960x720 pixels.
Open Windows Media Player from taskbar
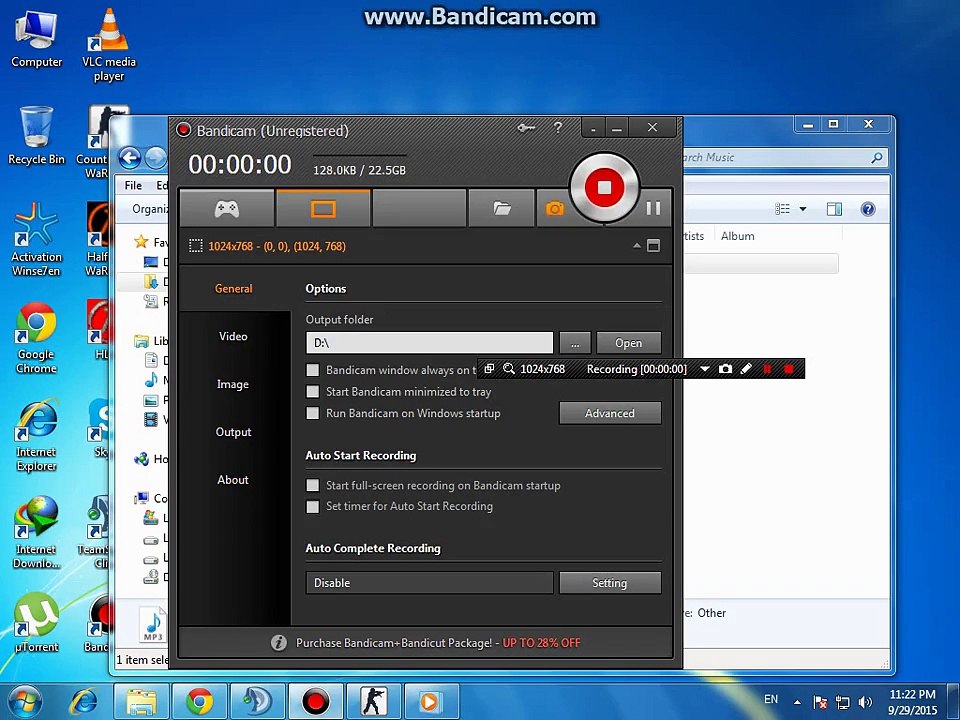[431, 702]
